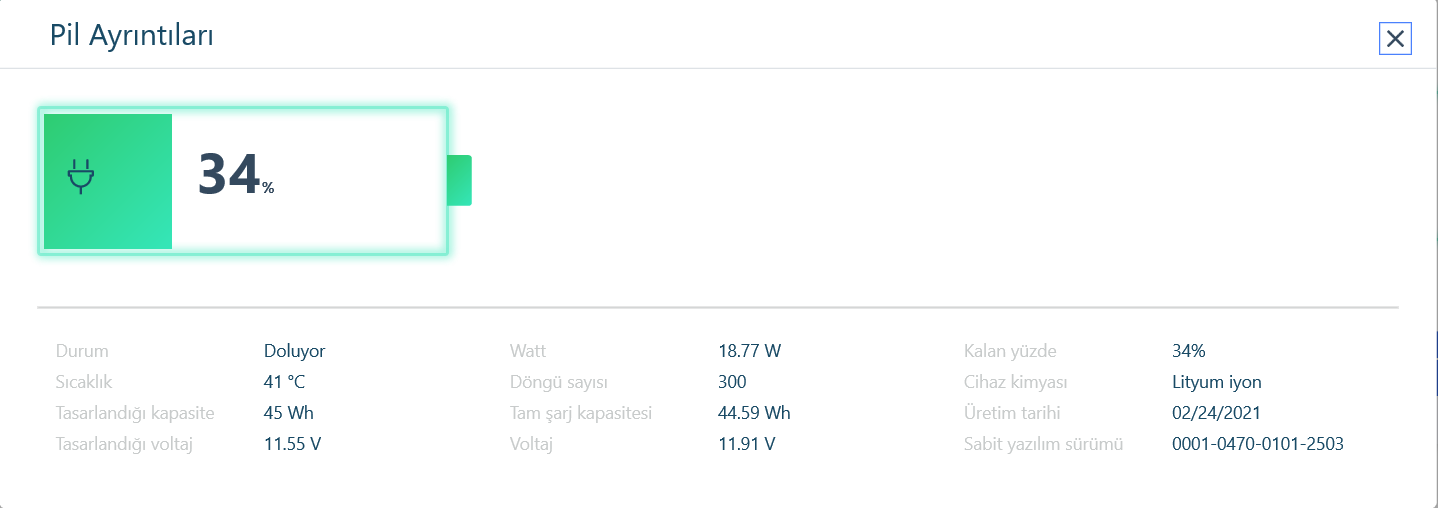Click the Üretim tarihi value 02/24/2021

tap(1216, 413)
